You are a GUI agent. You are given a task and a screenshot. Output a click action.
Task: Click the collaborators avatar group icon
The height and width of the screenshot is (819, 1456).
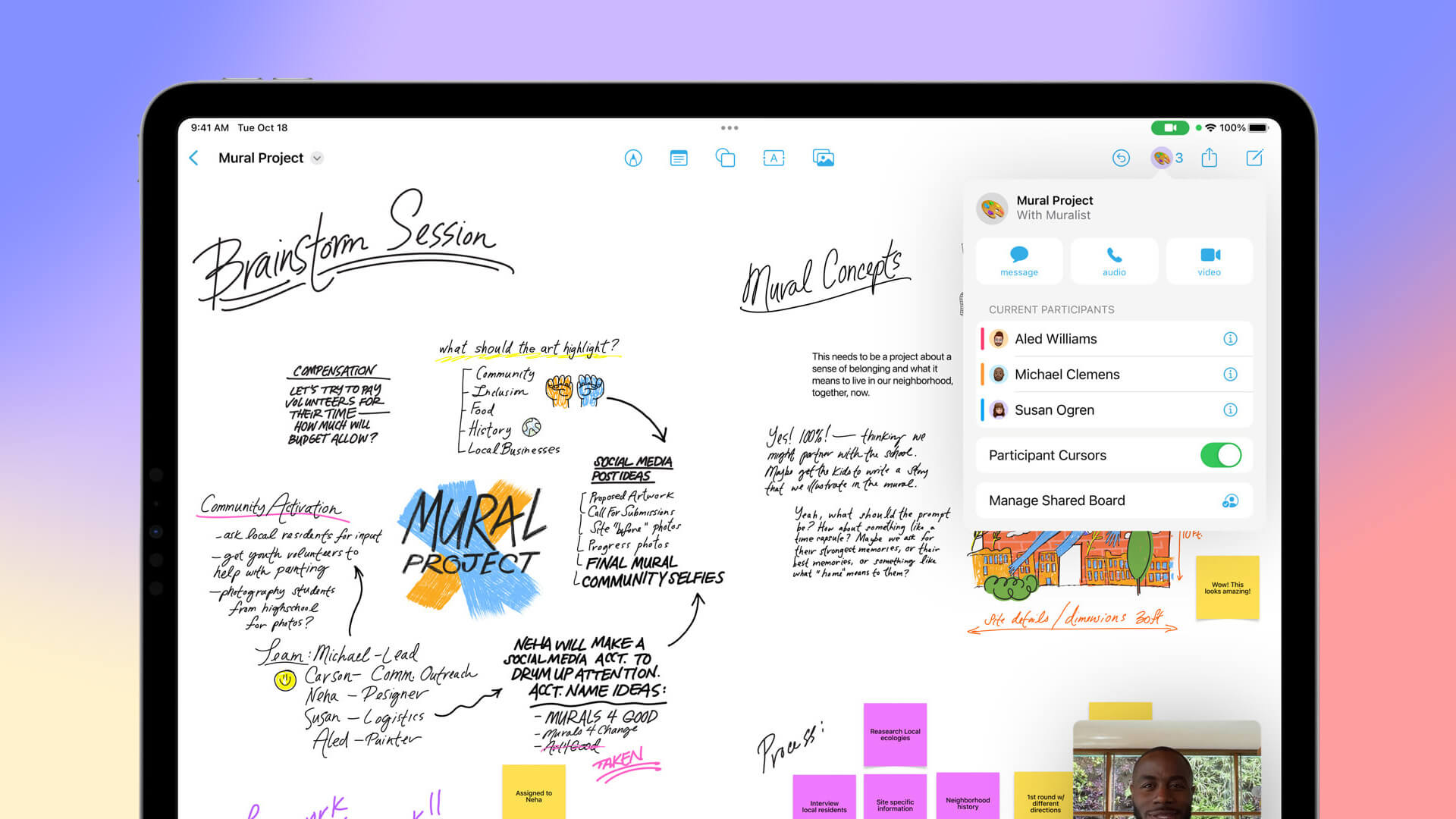tap(1163, 158)
